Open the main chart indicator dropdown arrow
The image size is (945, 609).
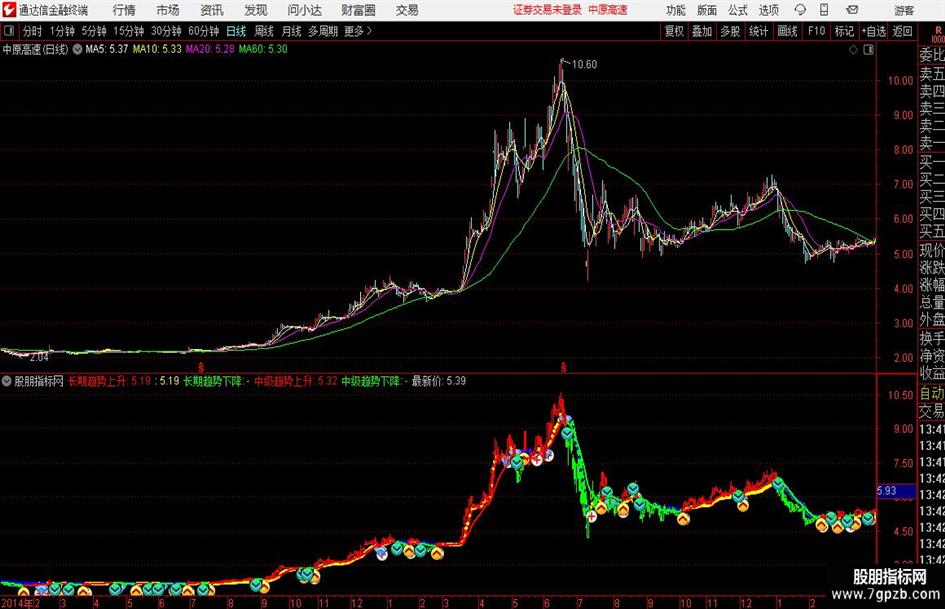click(77, 49)
